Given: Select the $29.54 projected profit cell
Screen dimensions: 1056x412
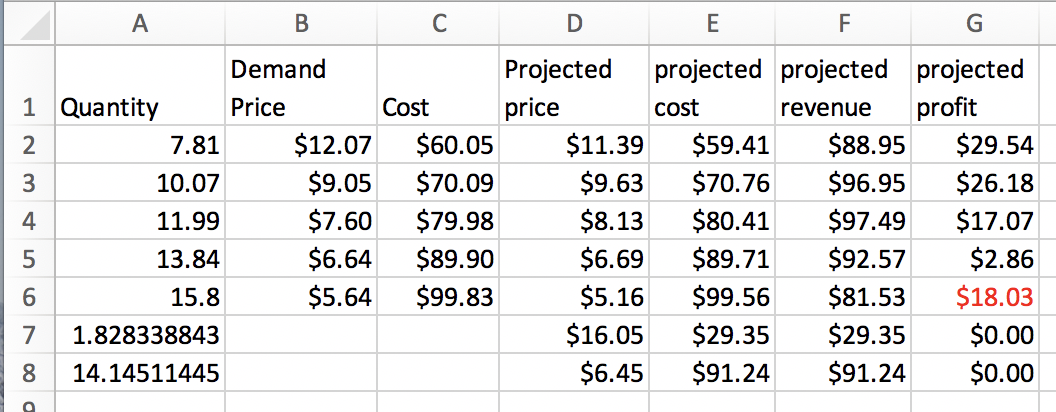Looking at the screenshot, I should [976, 147].
